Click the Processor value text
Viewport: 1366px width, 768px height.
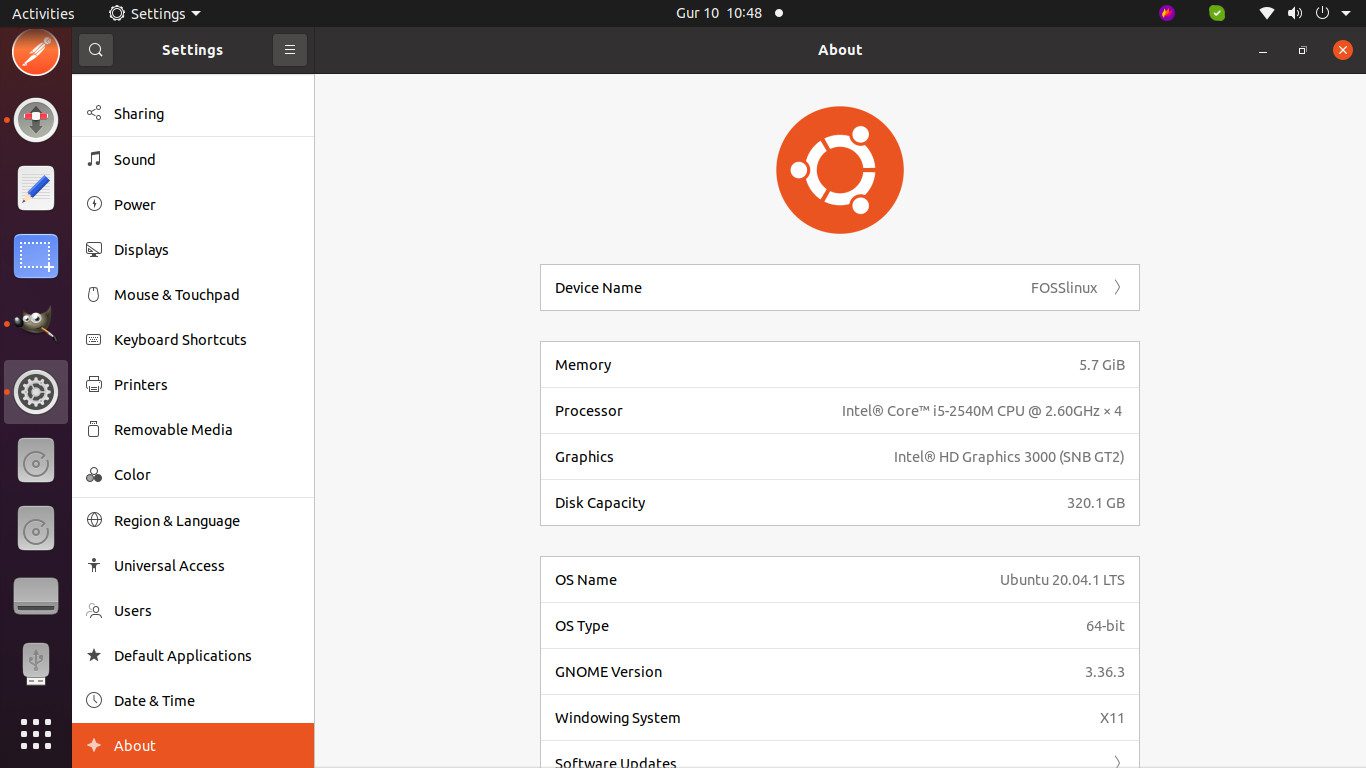coord(982,411)
